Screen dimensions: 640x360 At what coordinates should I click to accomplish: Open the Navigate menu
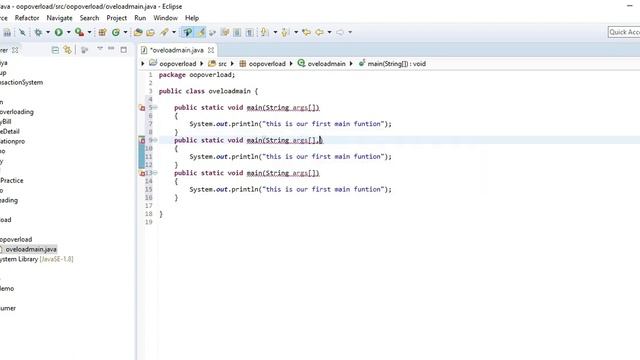pos(59,18)
